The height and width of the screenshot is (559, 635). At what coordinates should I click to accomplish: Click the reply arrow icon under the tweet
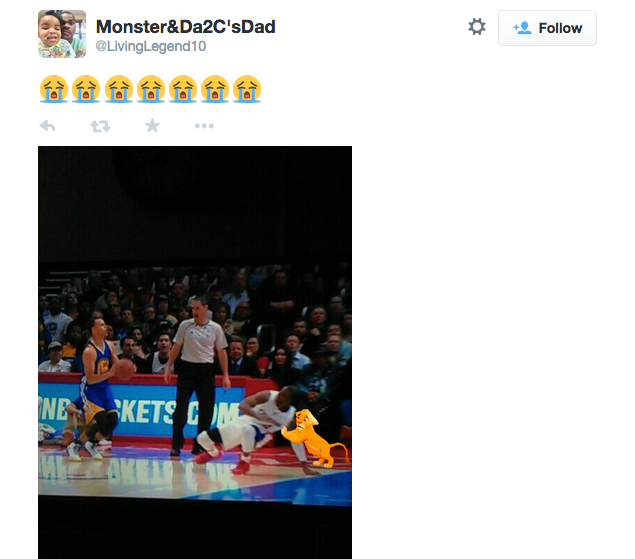click(48, 126)
